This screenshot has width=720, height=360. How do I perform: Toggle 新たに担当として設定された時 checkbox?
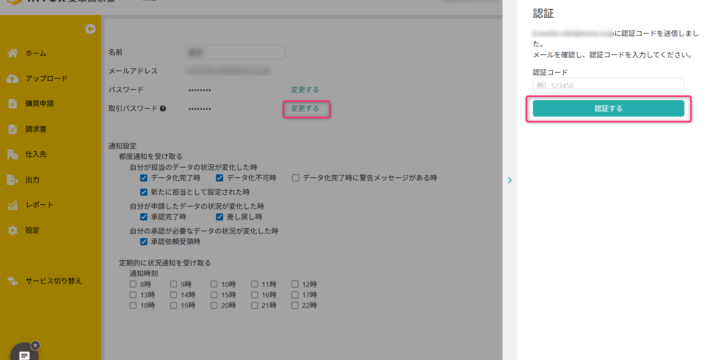144,191
